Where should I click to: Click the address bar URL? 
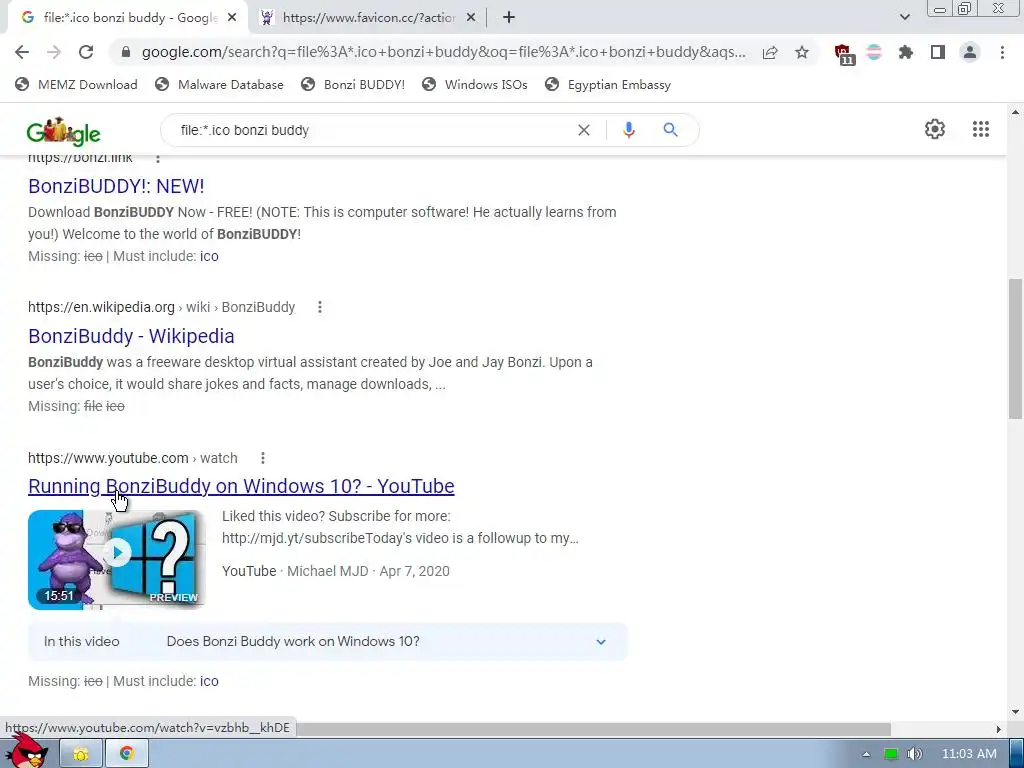(x=443, y=52)
